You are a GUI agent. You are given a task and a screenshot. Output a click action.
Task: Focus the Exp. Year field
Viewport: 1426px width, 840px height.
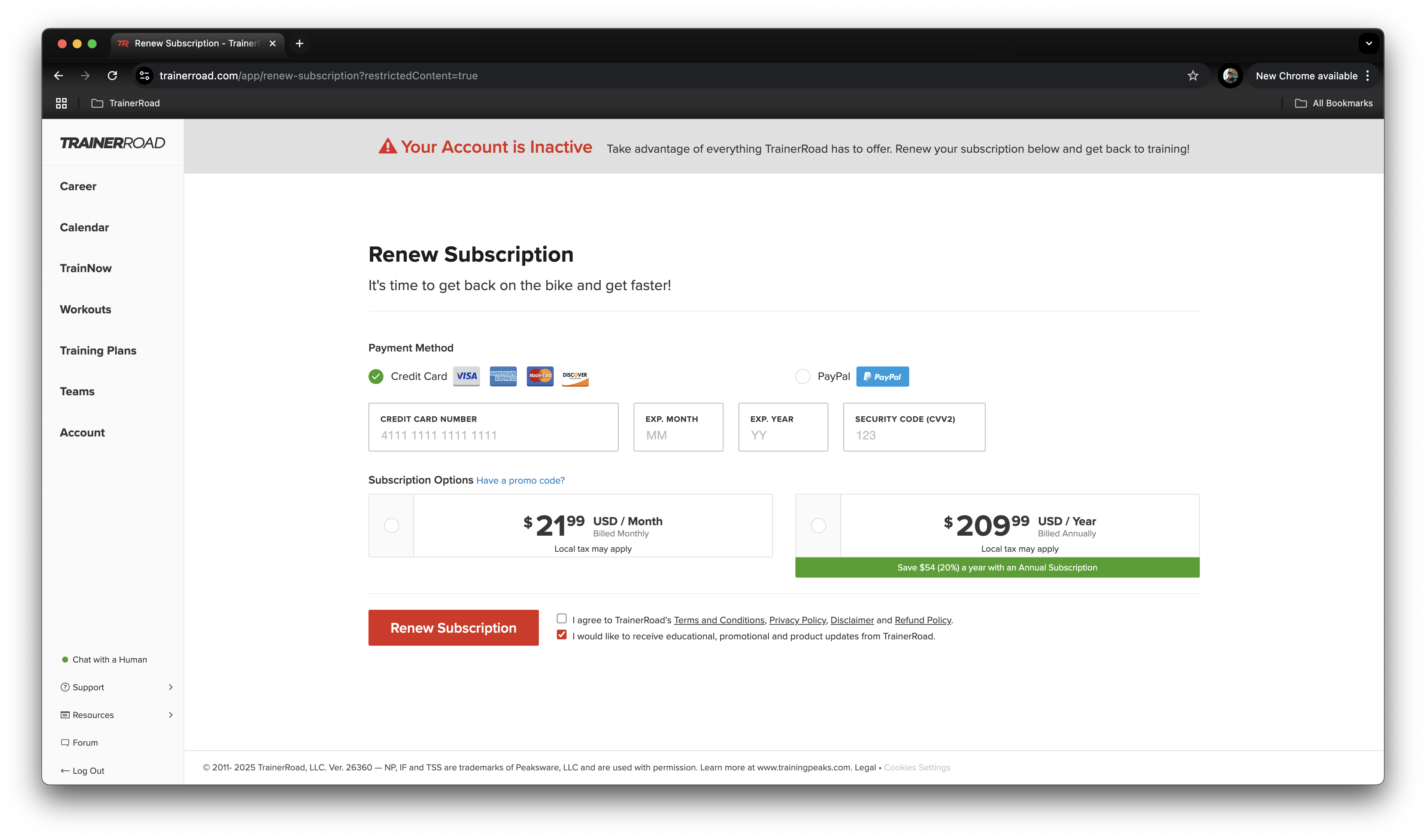tap(783, 427)
